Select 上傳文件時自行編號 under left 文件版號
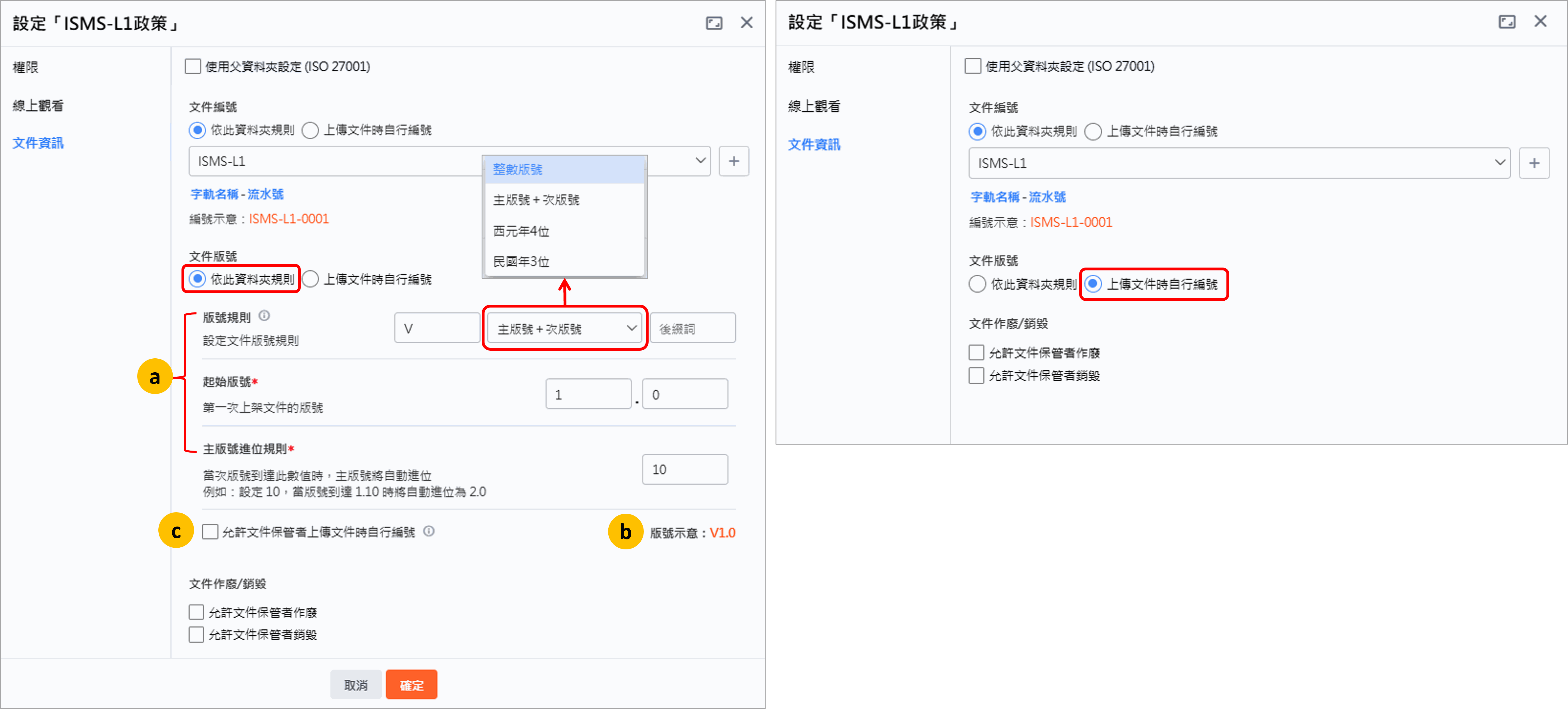This screenshot has width=1568, height=709. click(310, 280)
